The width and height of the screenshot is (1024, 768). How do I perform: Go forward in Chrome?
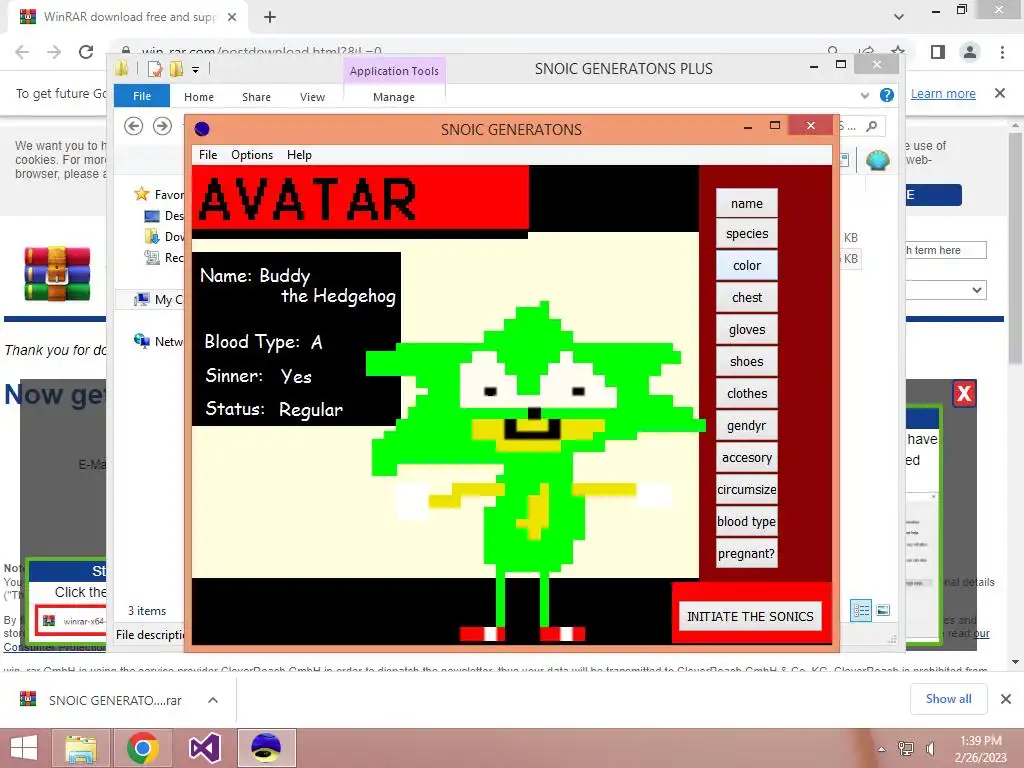pyautogui.click(x=54, y=52)
